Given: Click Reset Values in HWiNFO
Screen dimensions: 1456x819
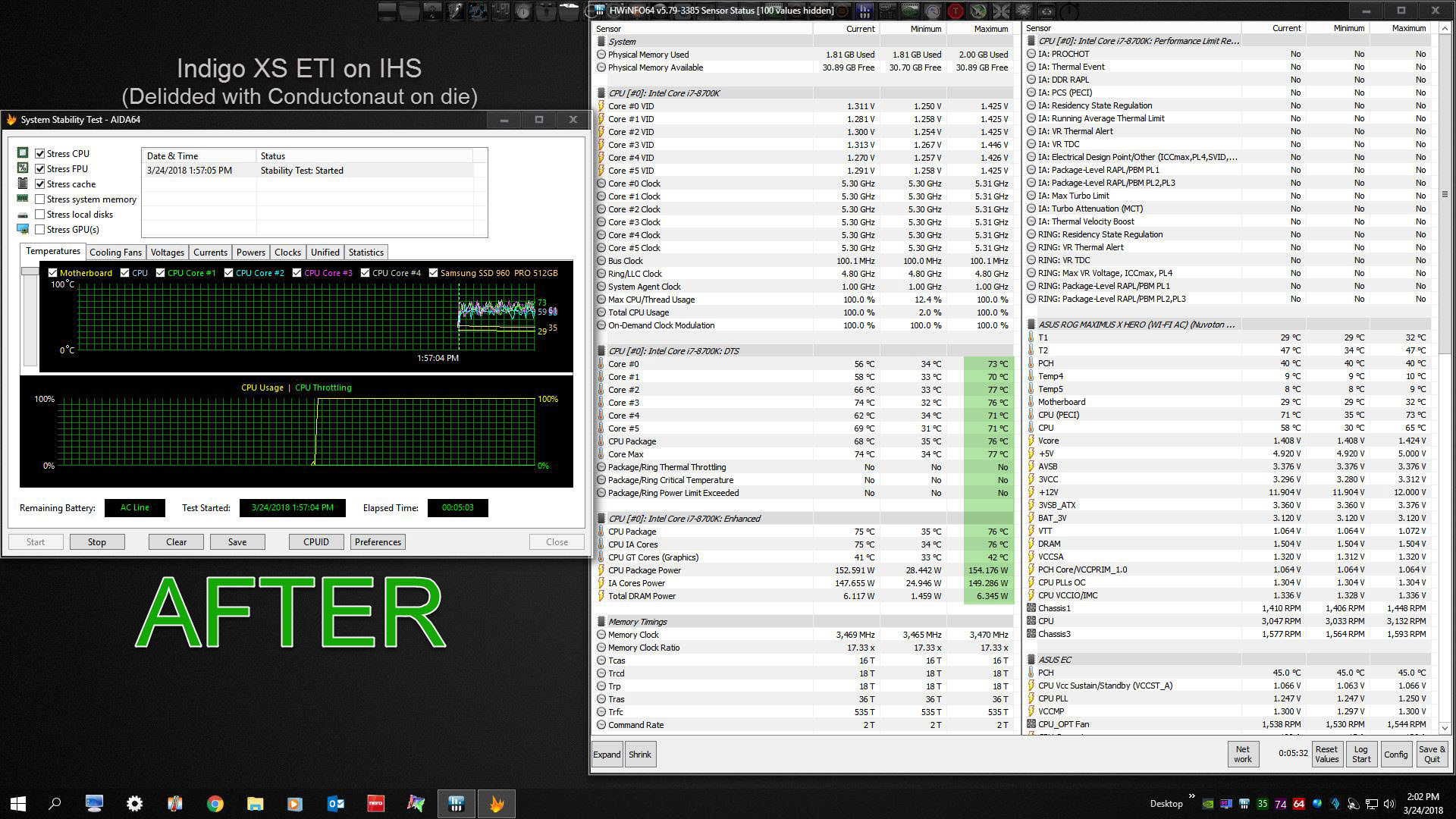Looking at the screenshot, I should (x=1326, y=754).
